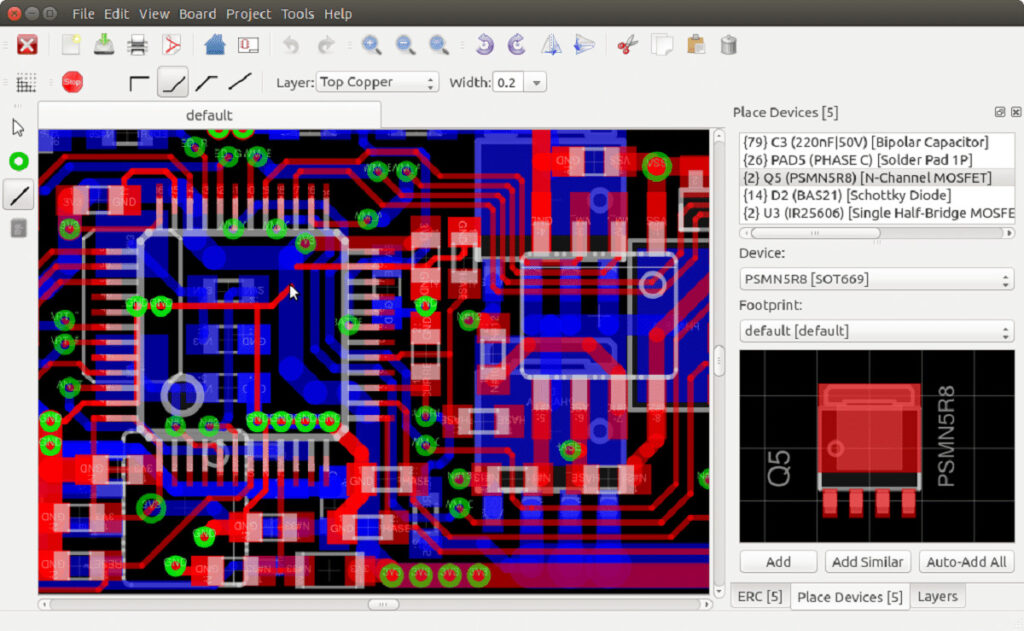Toggle the 45-degree wire mode
This screenshot has height=631, width=1024.
pos(173,82)
